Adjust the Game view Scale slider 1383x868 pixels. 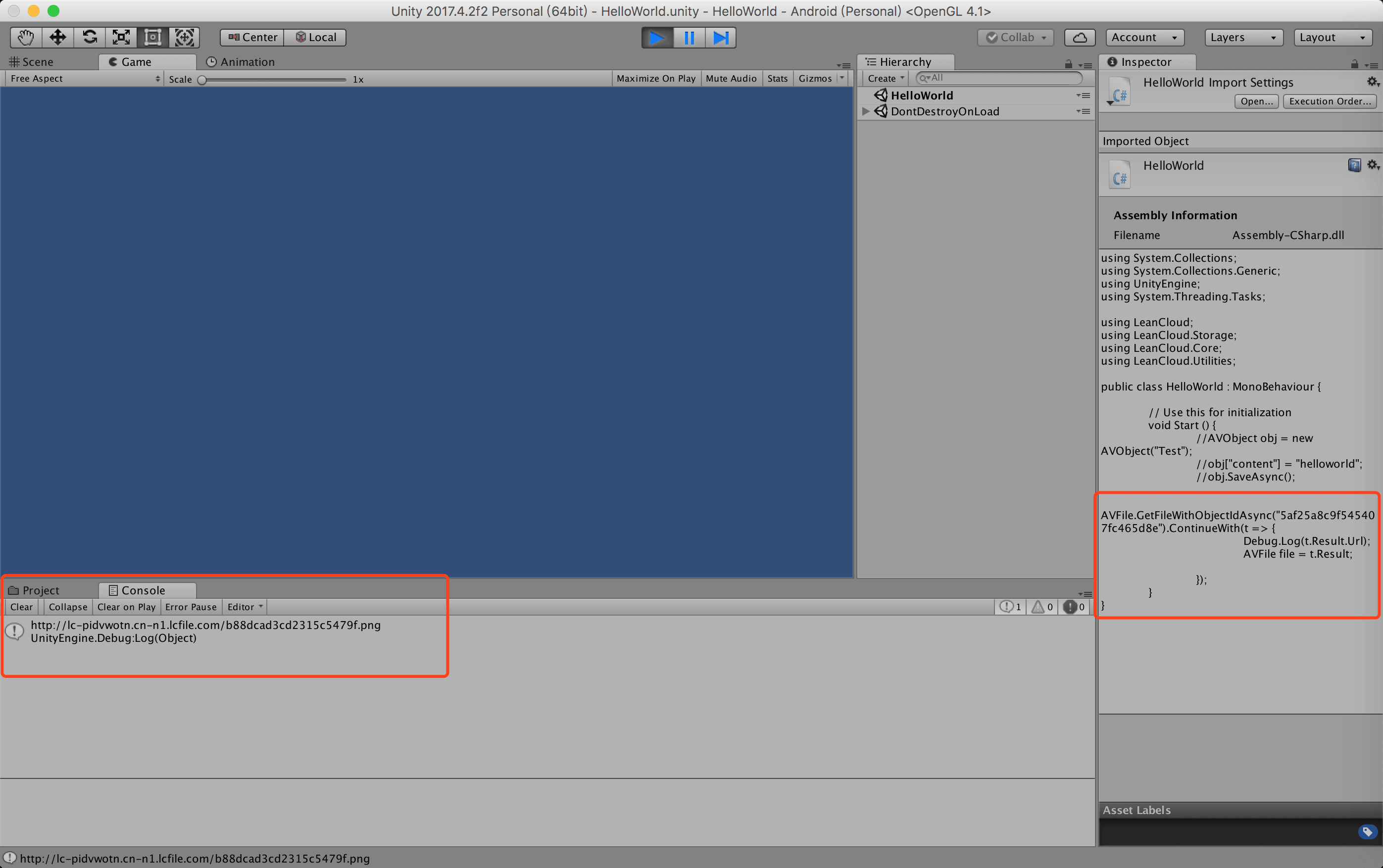pos(273,80)
